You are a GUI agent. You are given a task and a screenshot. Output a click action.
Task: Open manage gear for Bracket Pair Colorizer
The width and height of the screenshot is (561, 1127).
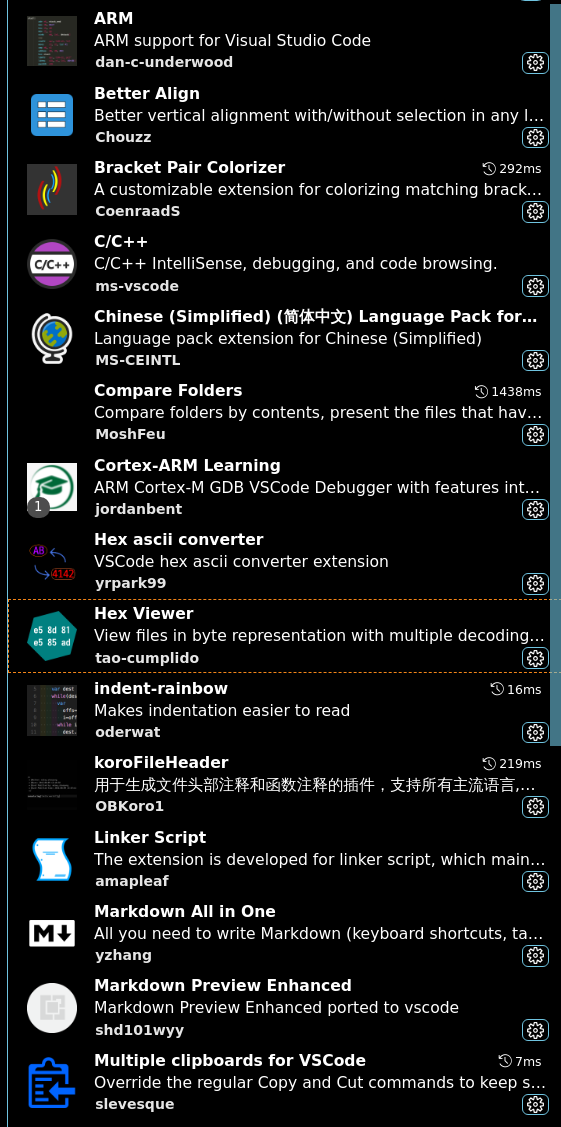coord(534,211)
